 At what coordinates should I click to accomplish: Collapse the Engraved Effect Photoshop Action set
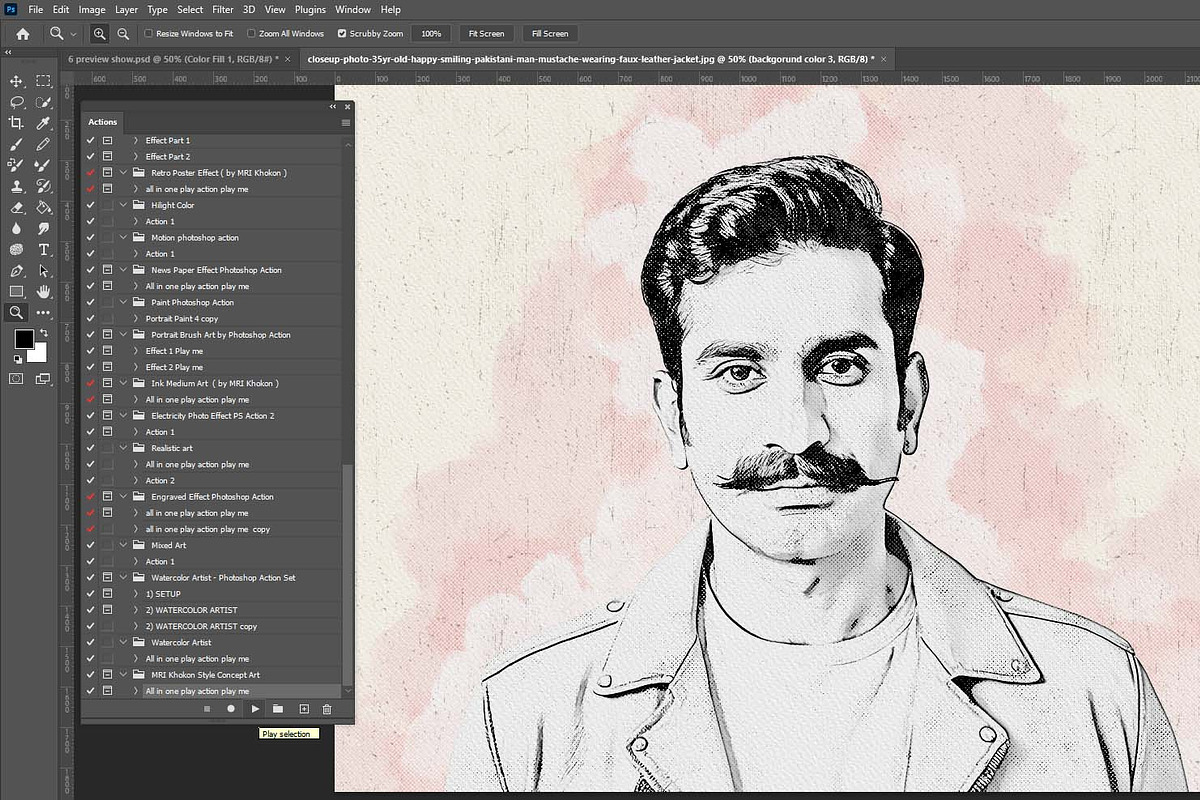pyautogui.click(x=123, y=497)
